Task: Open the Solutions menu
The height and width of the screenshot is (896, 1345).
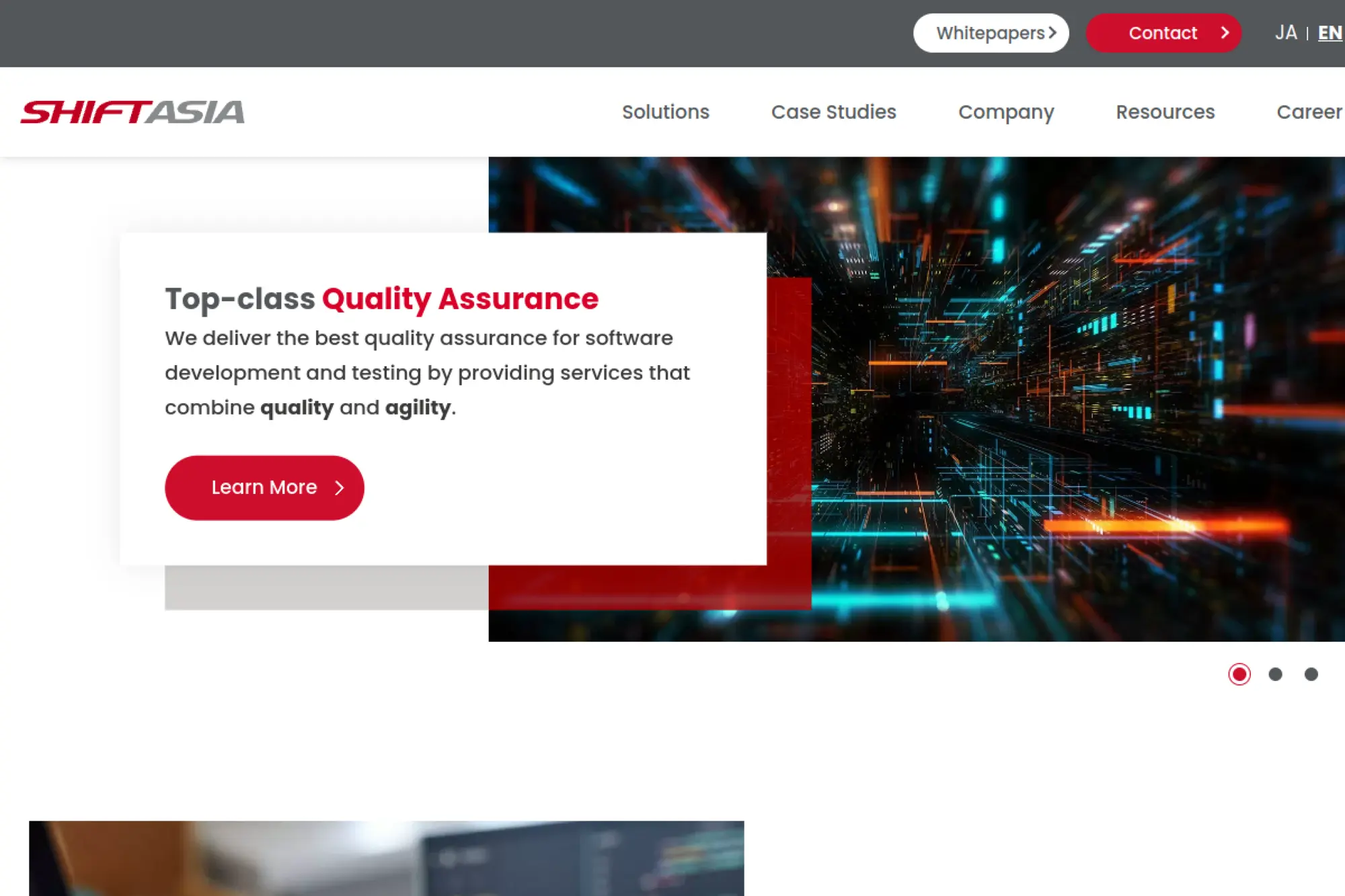Action: click(x=665, y=112)
